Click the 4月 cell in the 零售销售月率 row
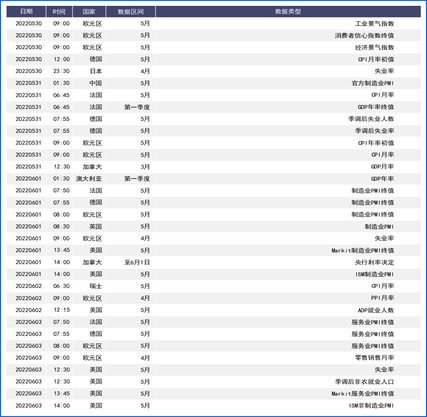The image size is (427, 417). pos(145,358)
